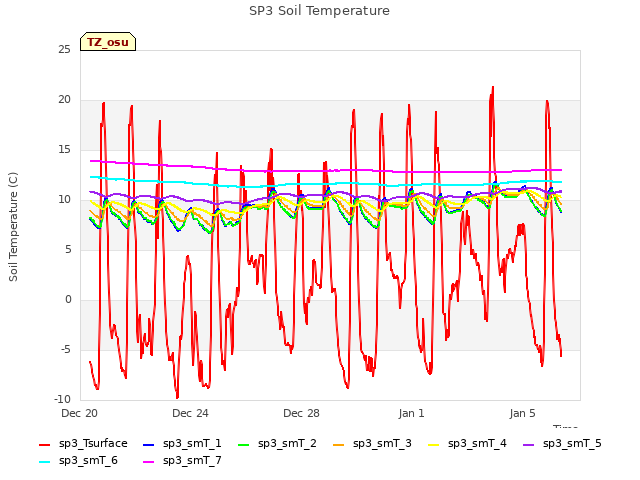
Task: Click the TZ_osu annotation label
Action: click(x=108, y=42)
